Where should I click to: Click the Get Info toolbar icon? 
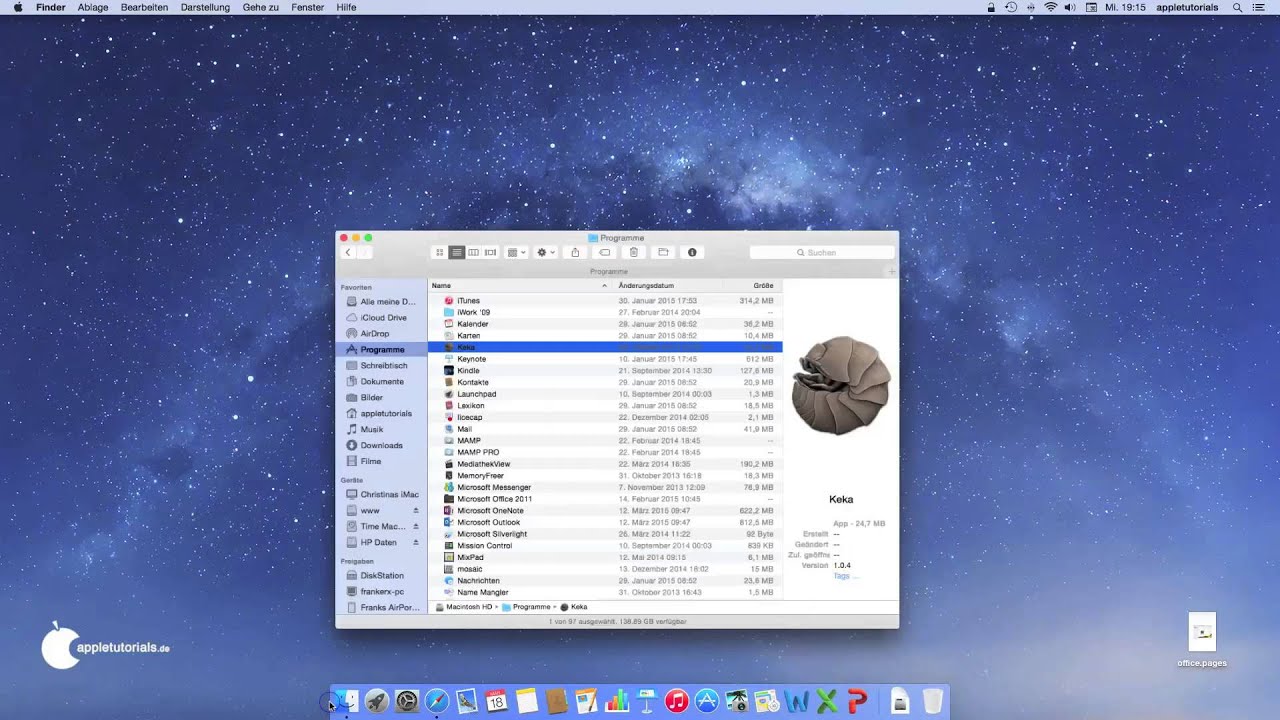tap(691, 253)
